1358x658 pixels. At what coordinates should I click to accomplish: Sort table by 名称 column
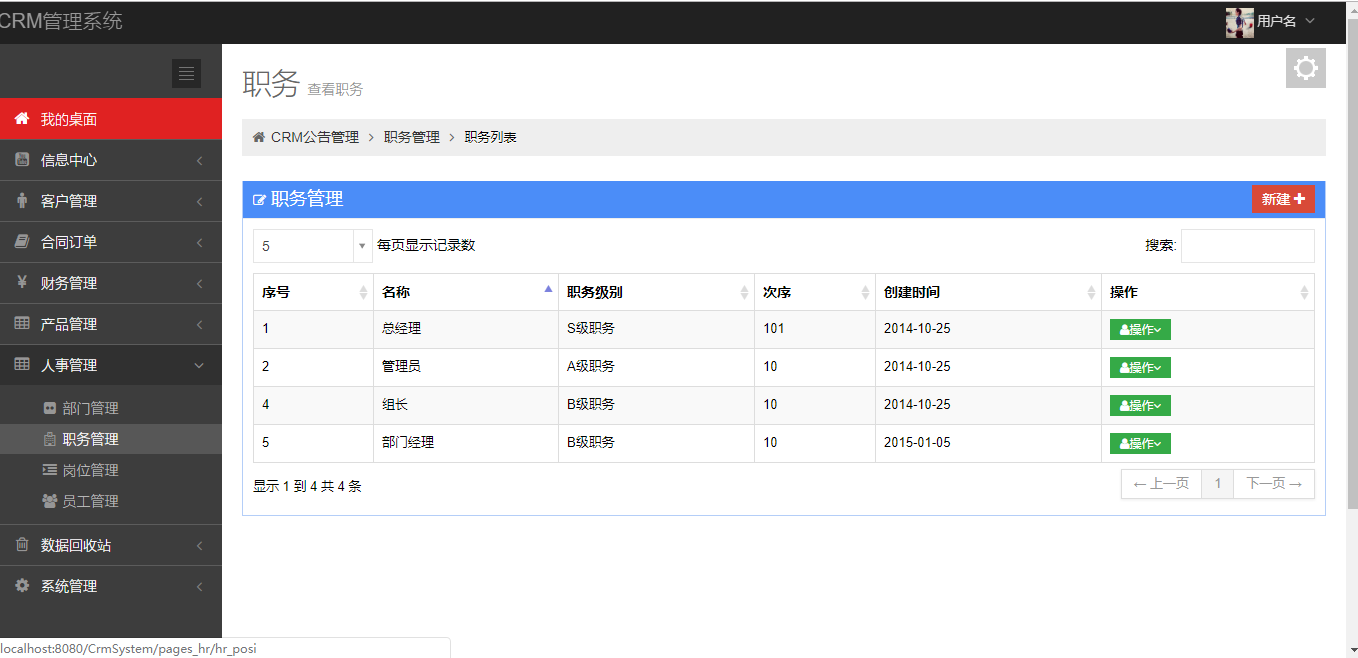click(x=466, y=292)
